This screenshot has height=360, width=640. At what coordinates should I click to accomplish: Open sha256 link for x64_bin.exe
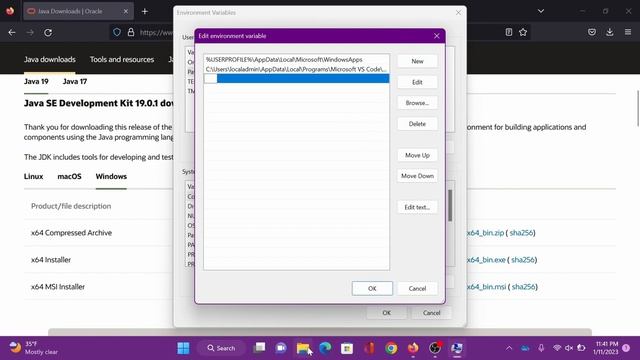(523, 260)
